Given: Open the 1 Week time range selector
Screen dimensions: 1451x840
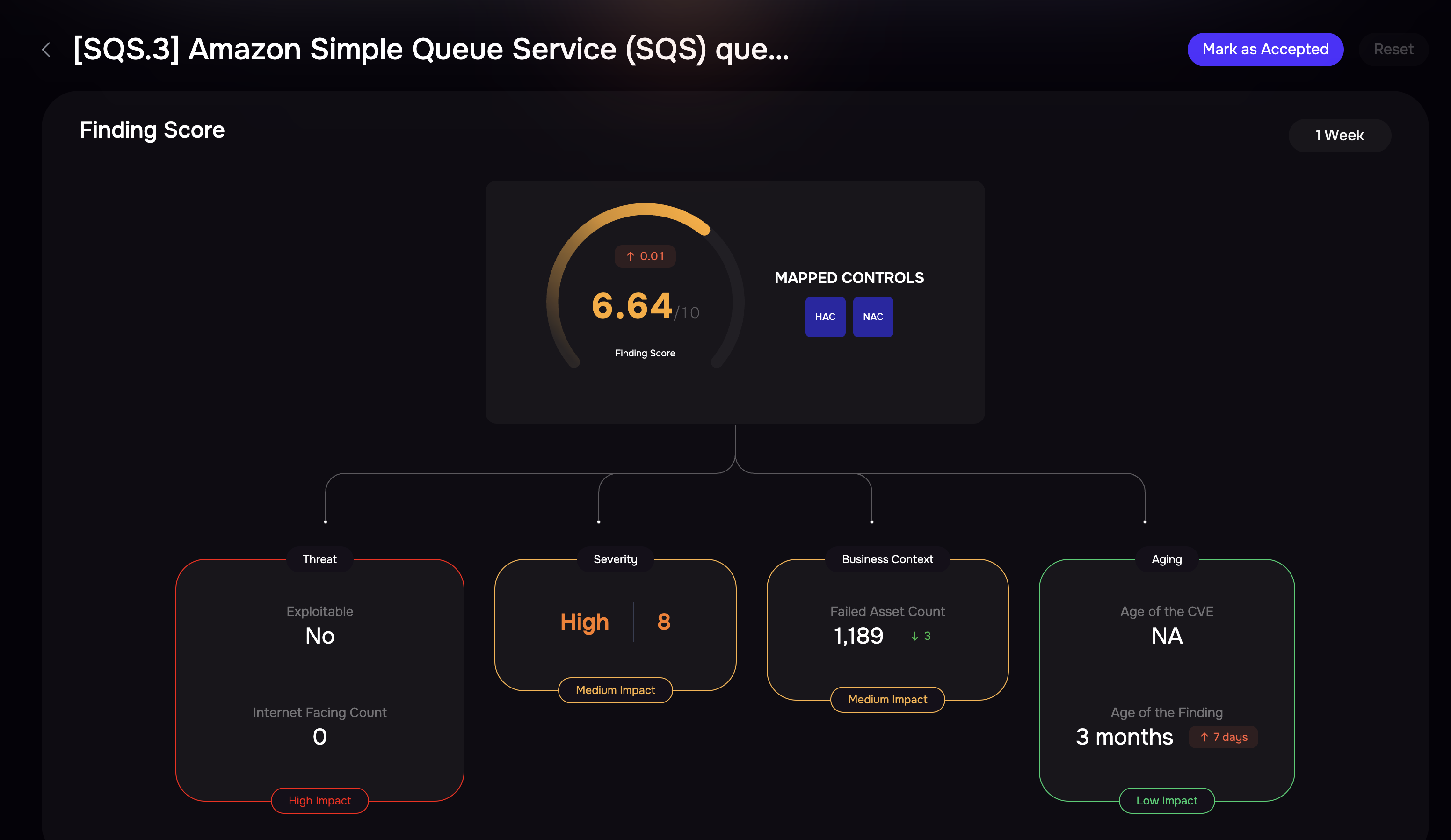Looking at the screenshot, I should (x=1339, y=135).
